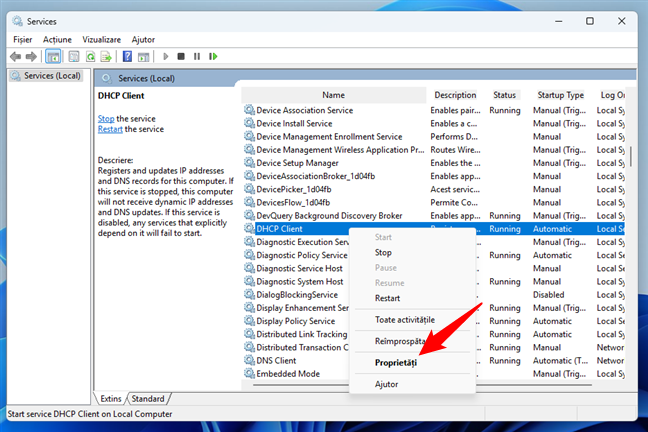Click the Refresh toolbar icon
Viewport: 648px width, 432px height.
point(91,57)
